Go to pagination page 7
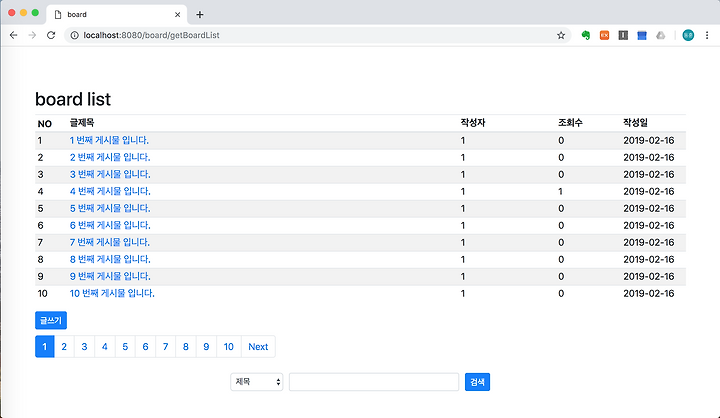720x418 pixels. pos(165,347)
